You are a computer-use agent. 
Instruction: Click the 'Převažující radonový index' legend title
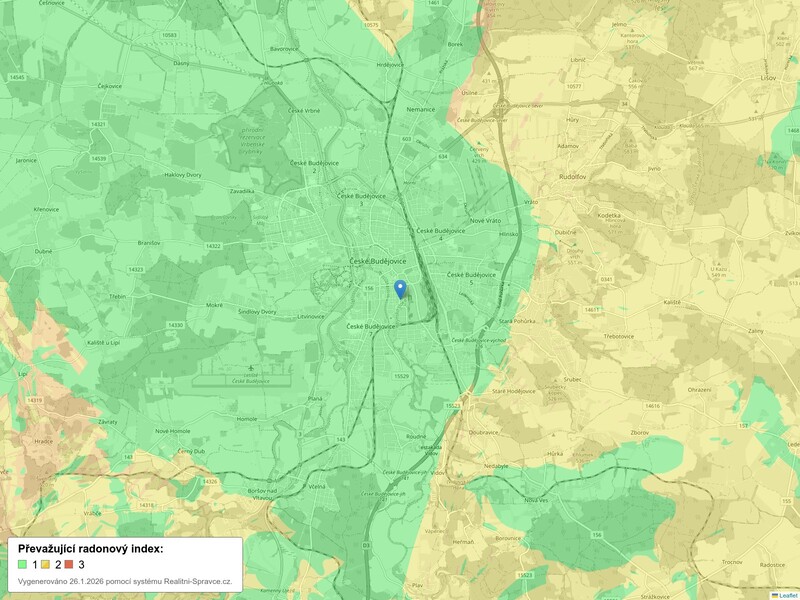90,549
